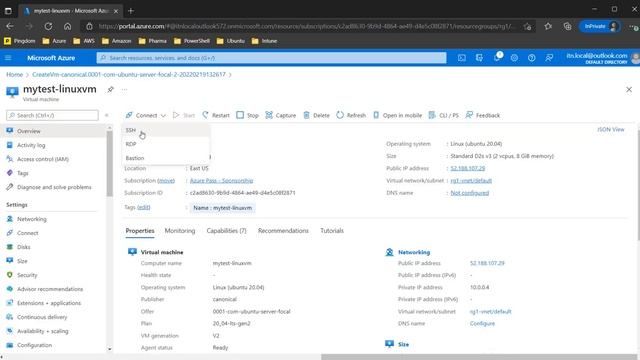Click the sidebar search box
Viewport: 640px width, 360px height.
point(52,116)
